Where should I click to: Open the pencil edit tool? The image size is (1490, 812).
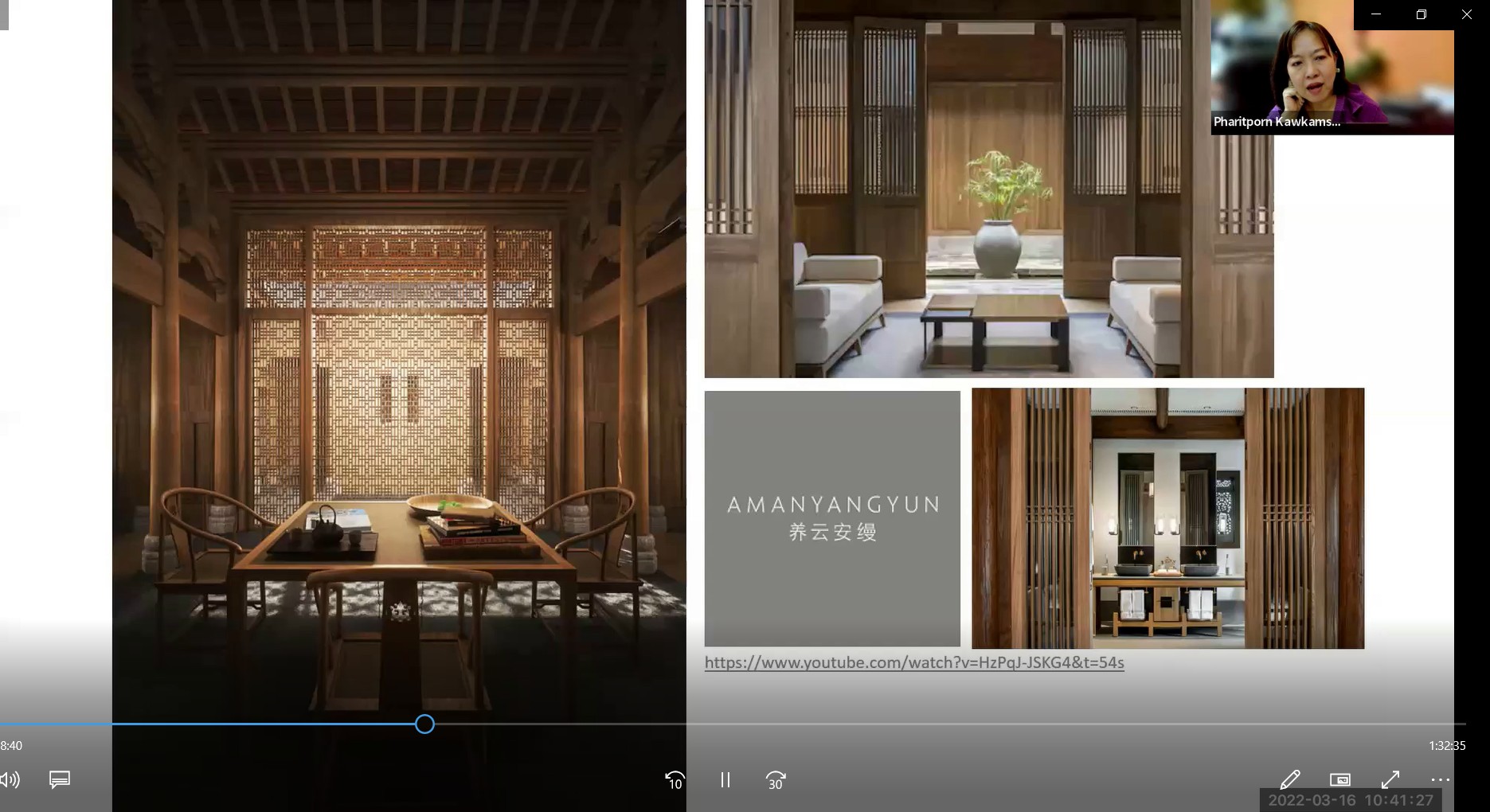click(x=1289, y=780)
